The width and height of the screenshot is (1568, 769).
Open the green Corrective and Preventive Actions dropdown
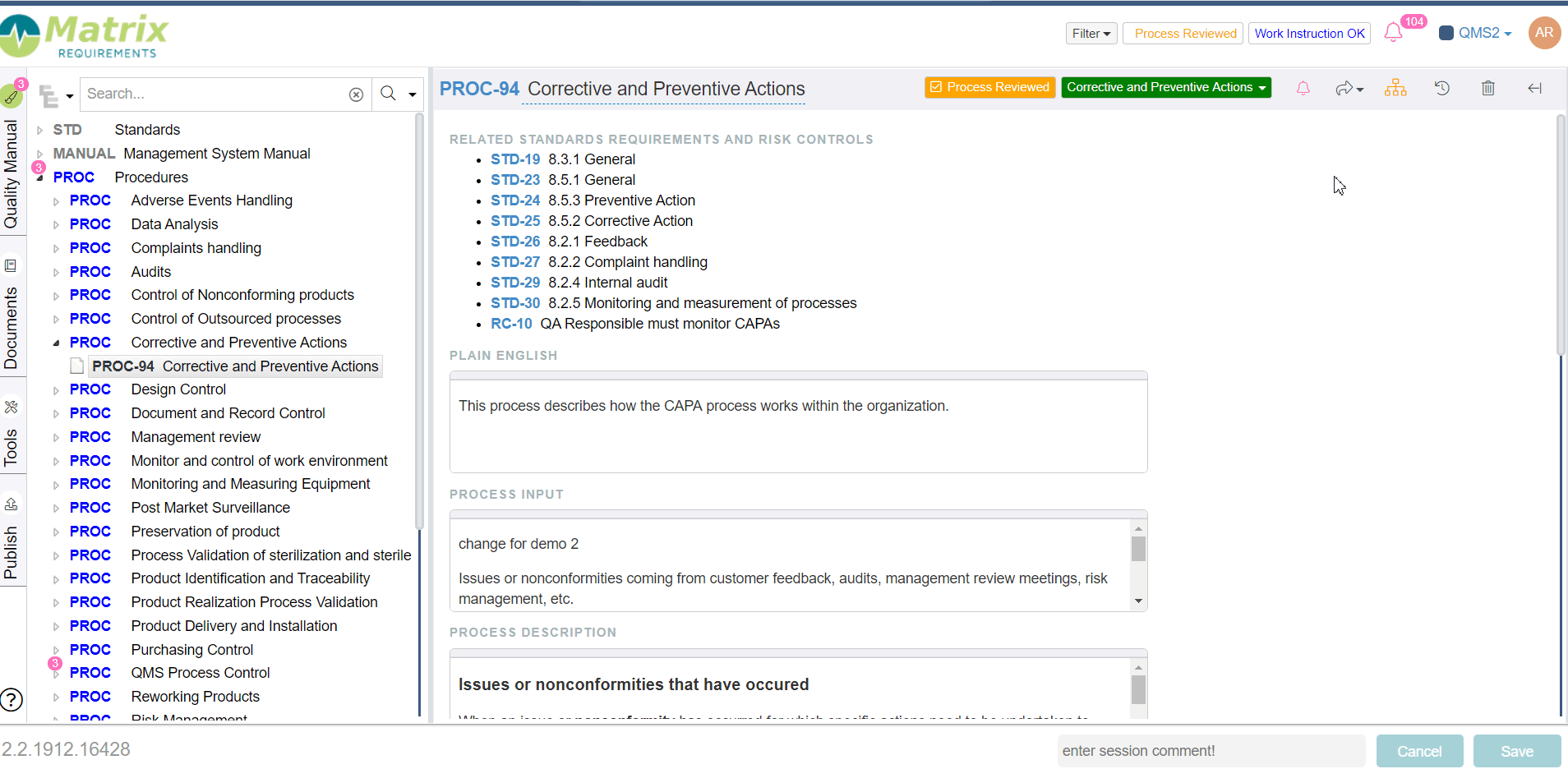point(1165,87)
